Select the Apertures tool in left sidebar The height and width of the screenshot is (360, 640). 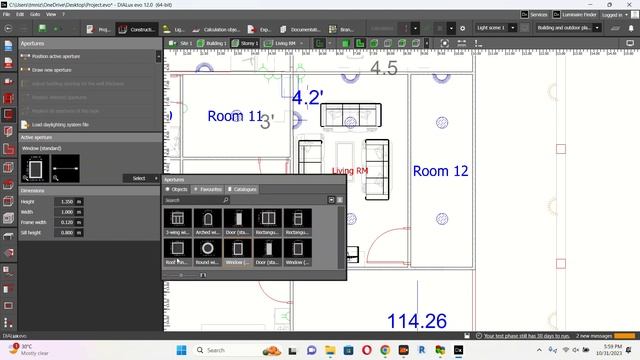(8, 114)
